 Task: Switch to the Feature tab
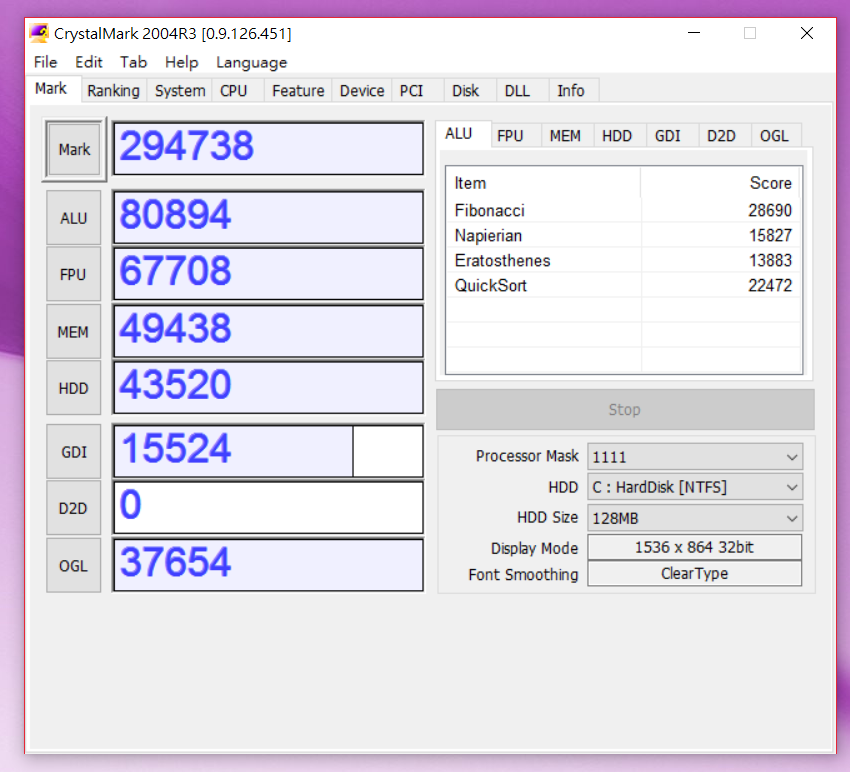(x=298, y=91)
